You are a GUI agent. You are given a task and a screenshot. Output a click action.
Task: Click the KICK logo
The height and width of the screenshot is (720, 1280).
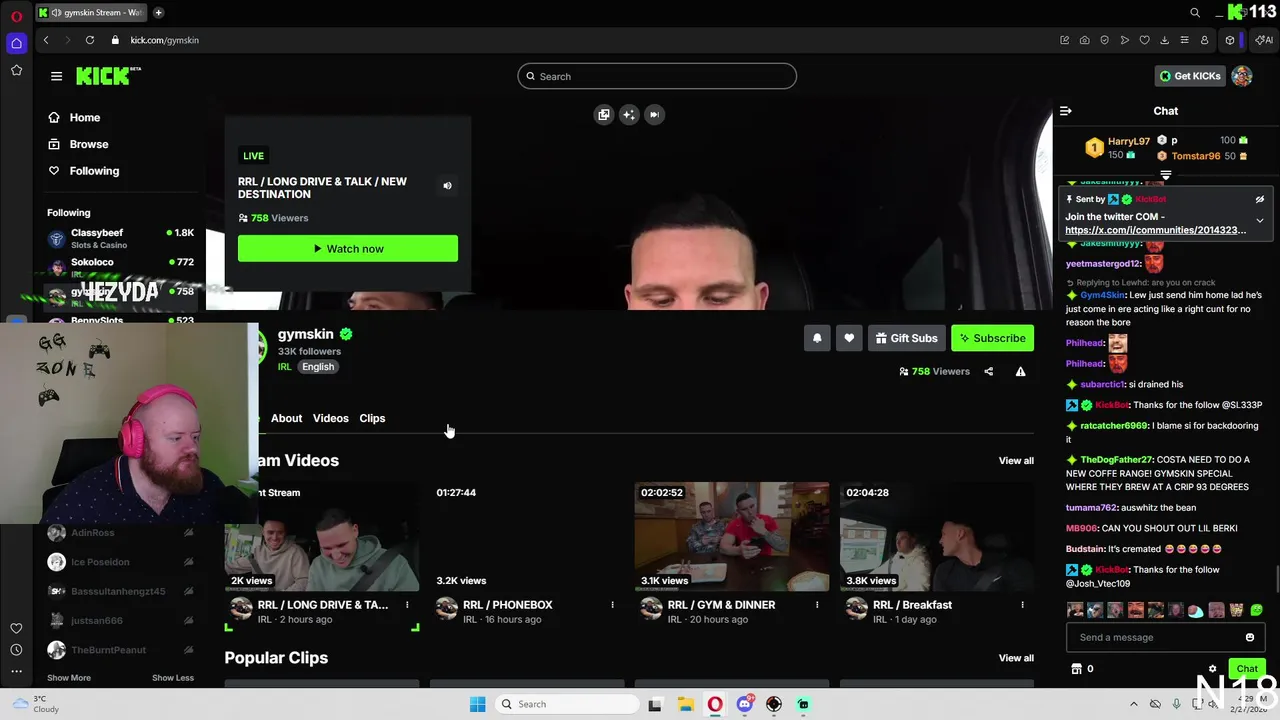(109, 76)
